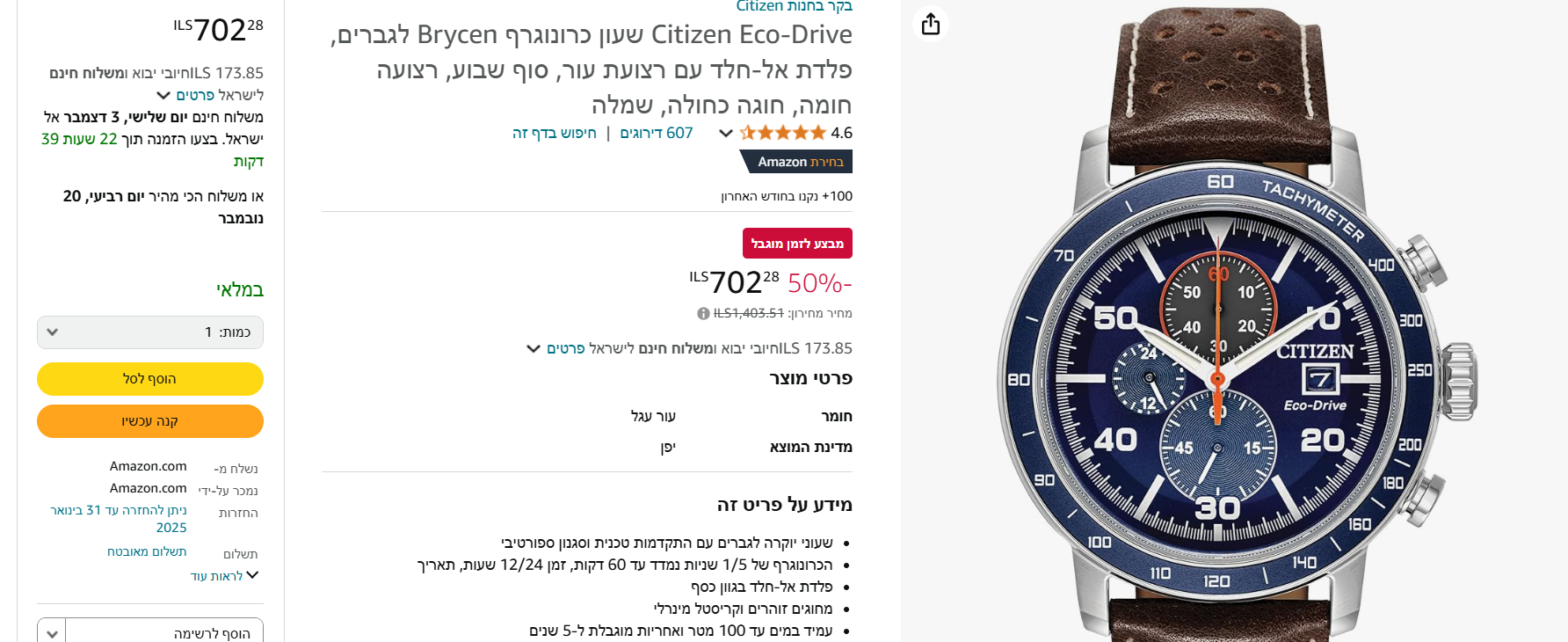1568x642 pixels.
Task: Click the search this page link
Action: pos(555,133)
